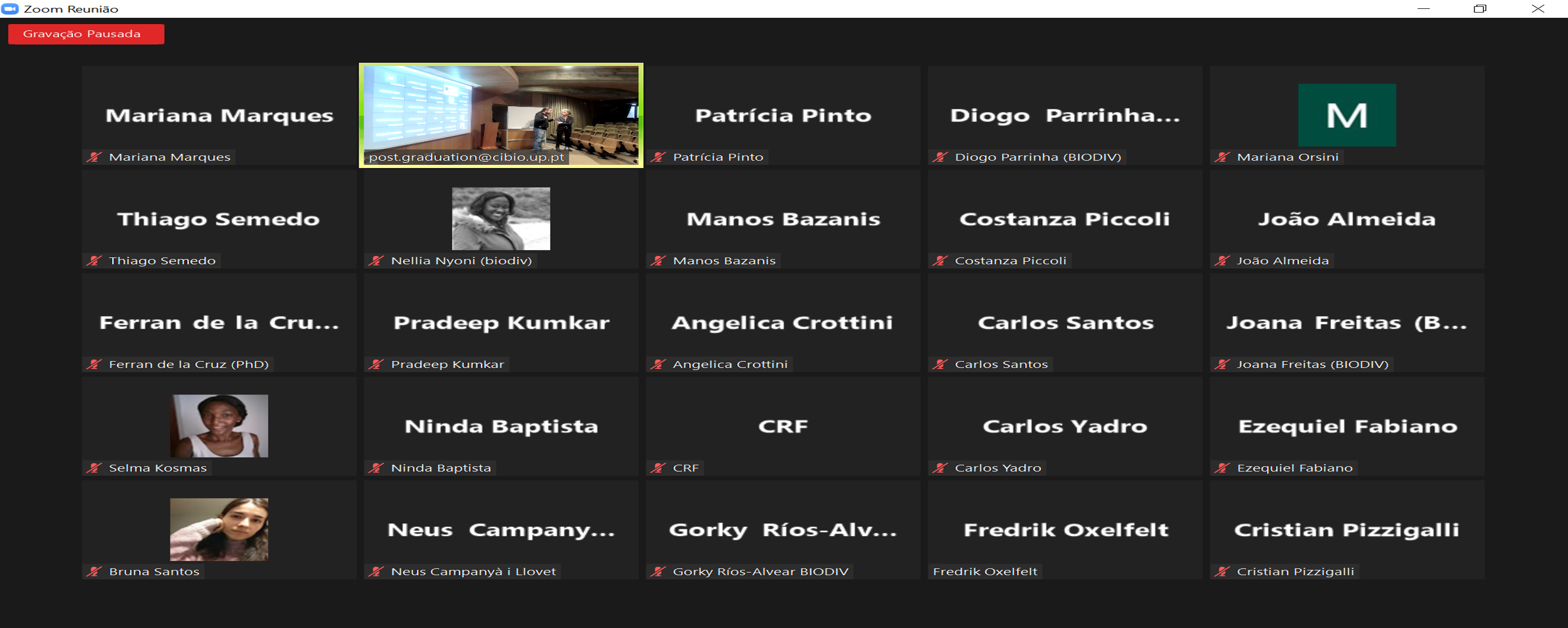Click the large CRF name tile
The image size is (1568, 628).
coord(783,426)
